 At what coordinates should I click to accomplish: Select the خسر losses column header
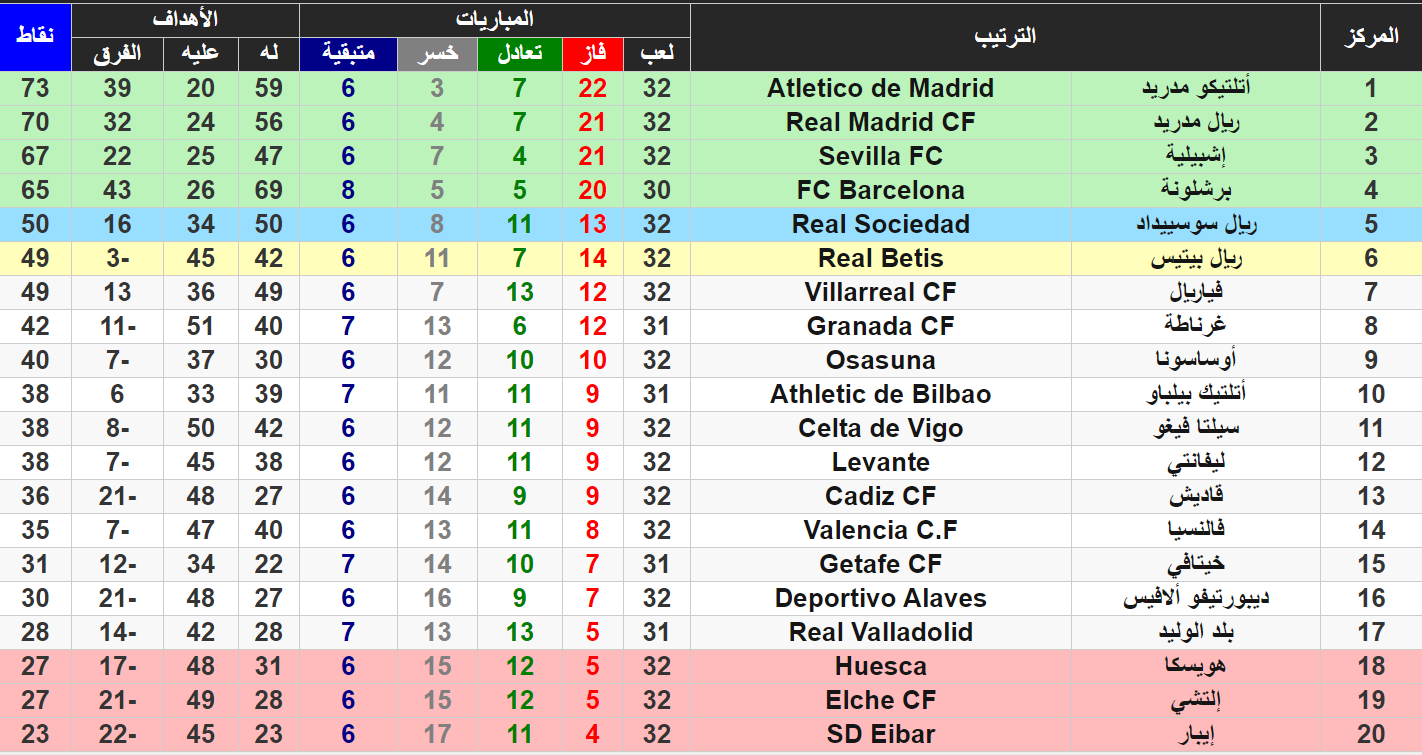(x=437, y=54)
